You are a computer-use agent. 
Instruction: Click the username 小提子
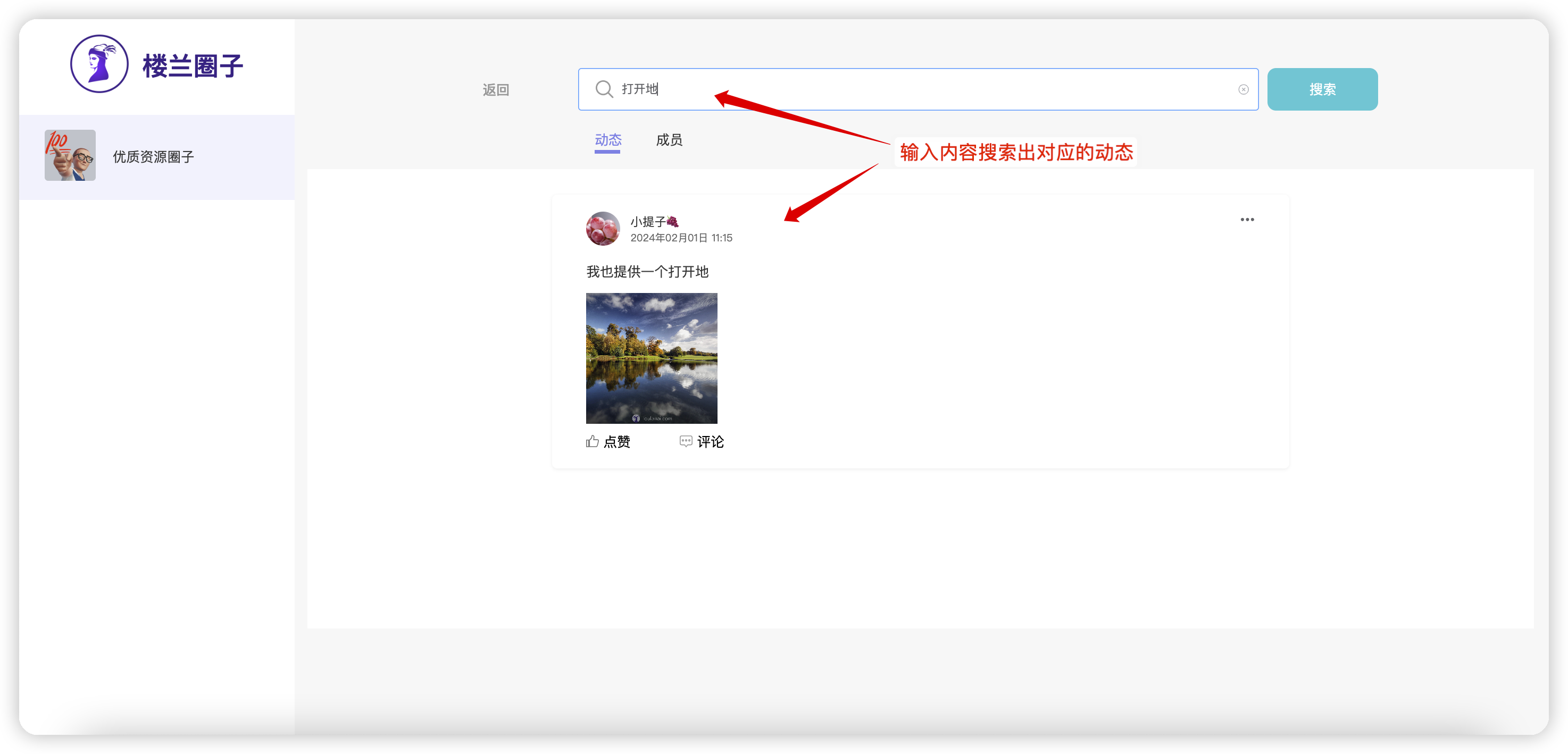point(648,222)
